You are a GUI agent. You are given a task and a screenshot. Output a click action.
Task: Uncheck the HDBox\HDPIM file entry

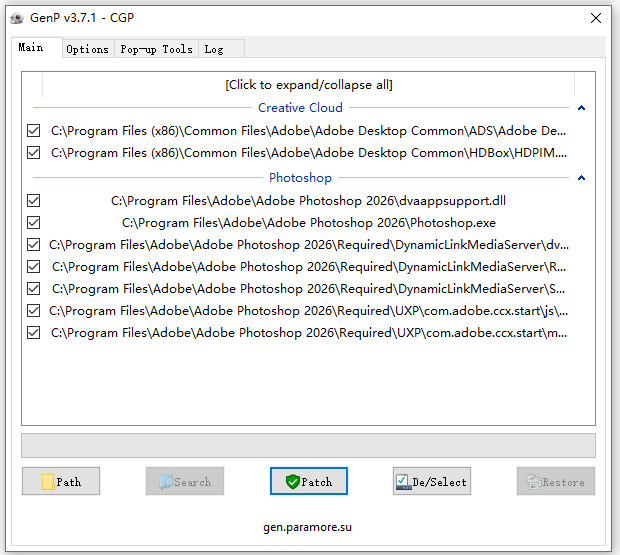point(34,153)
